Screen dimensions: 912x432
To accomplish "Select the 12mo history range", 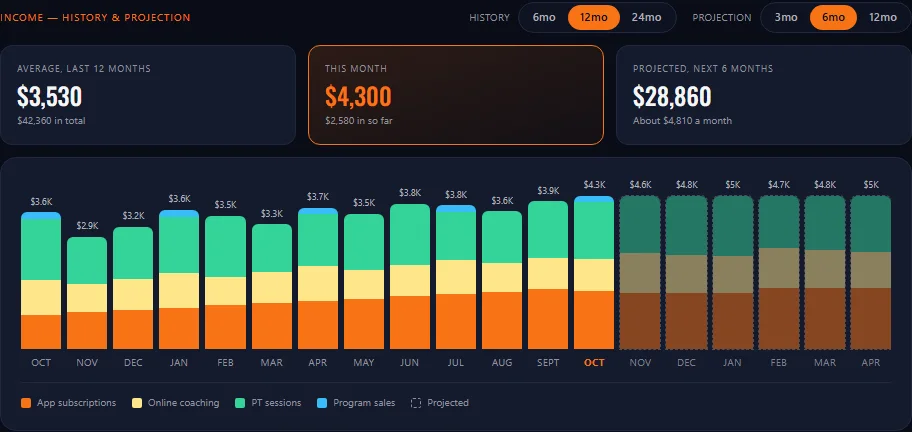I will [x=593, y=17].
